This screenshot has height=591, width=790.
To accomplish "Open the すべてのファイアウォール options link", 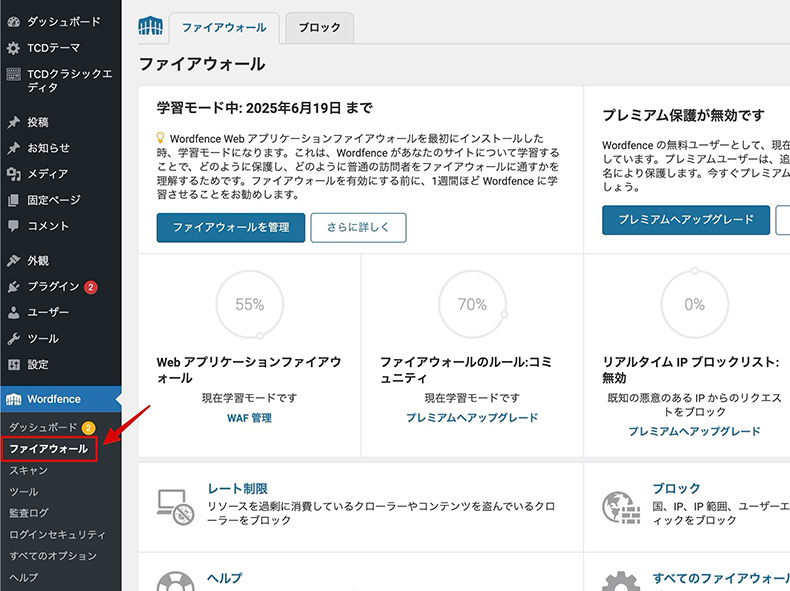I will tap(721, 578).
